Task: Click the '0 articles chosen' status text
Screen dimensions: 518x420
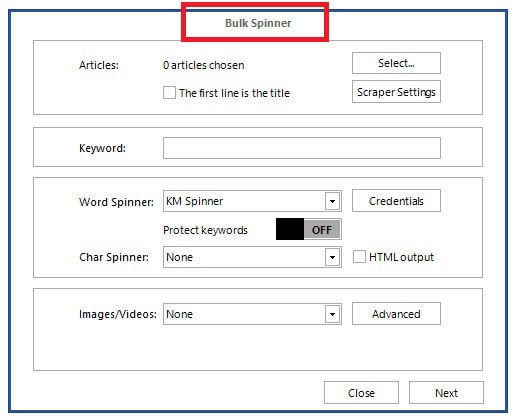Action: pyautogui.click(x=204, y=65)
